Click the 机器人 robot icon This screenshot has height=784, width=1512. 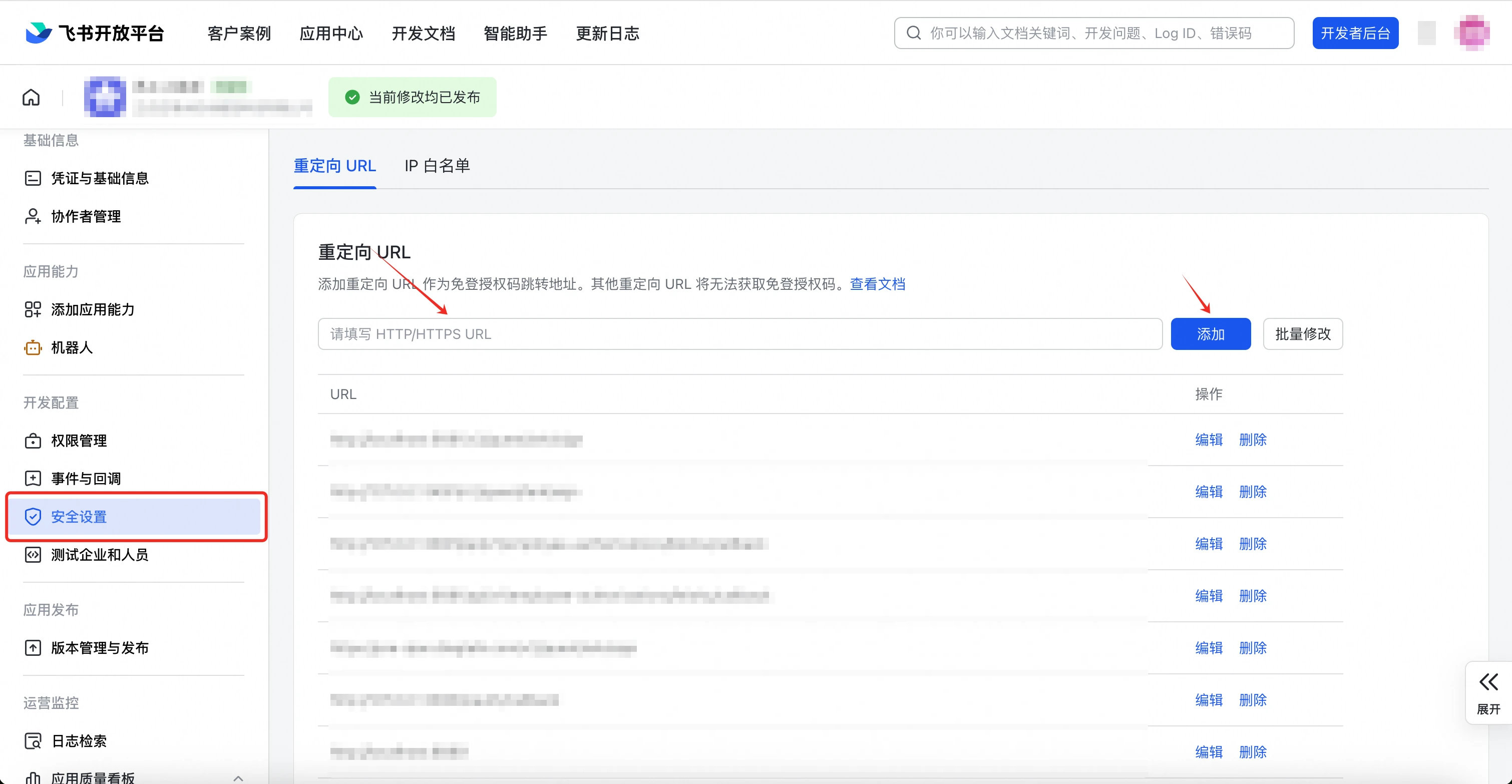point(33,347)
